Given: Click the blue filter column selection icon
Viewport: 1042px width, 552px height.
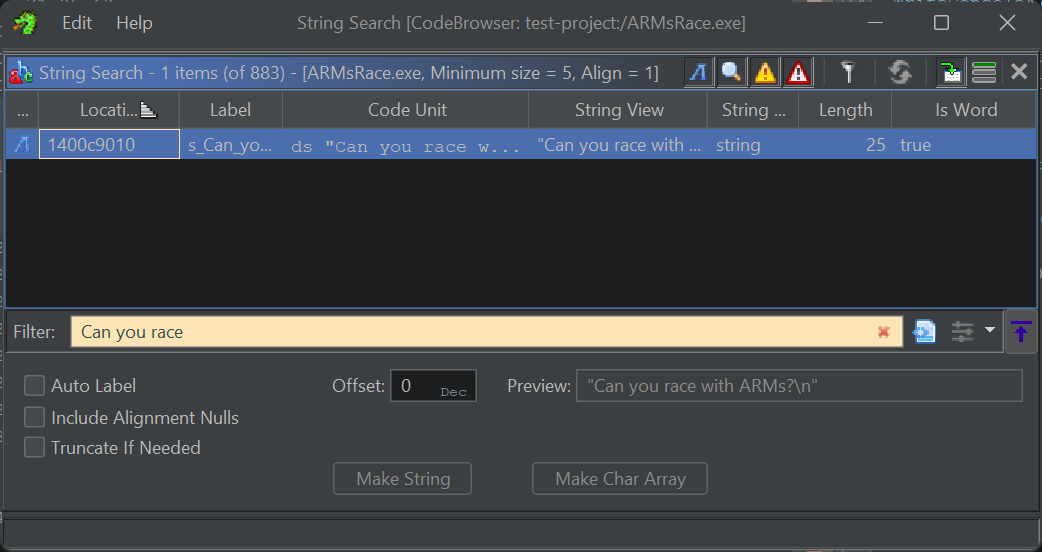Looking at the screenshot, I should coord(925,332).
